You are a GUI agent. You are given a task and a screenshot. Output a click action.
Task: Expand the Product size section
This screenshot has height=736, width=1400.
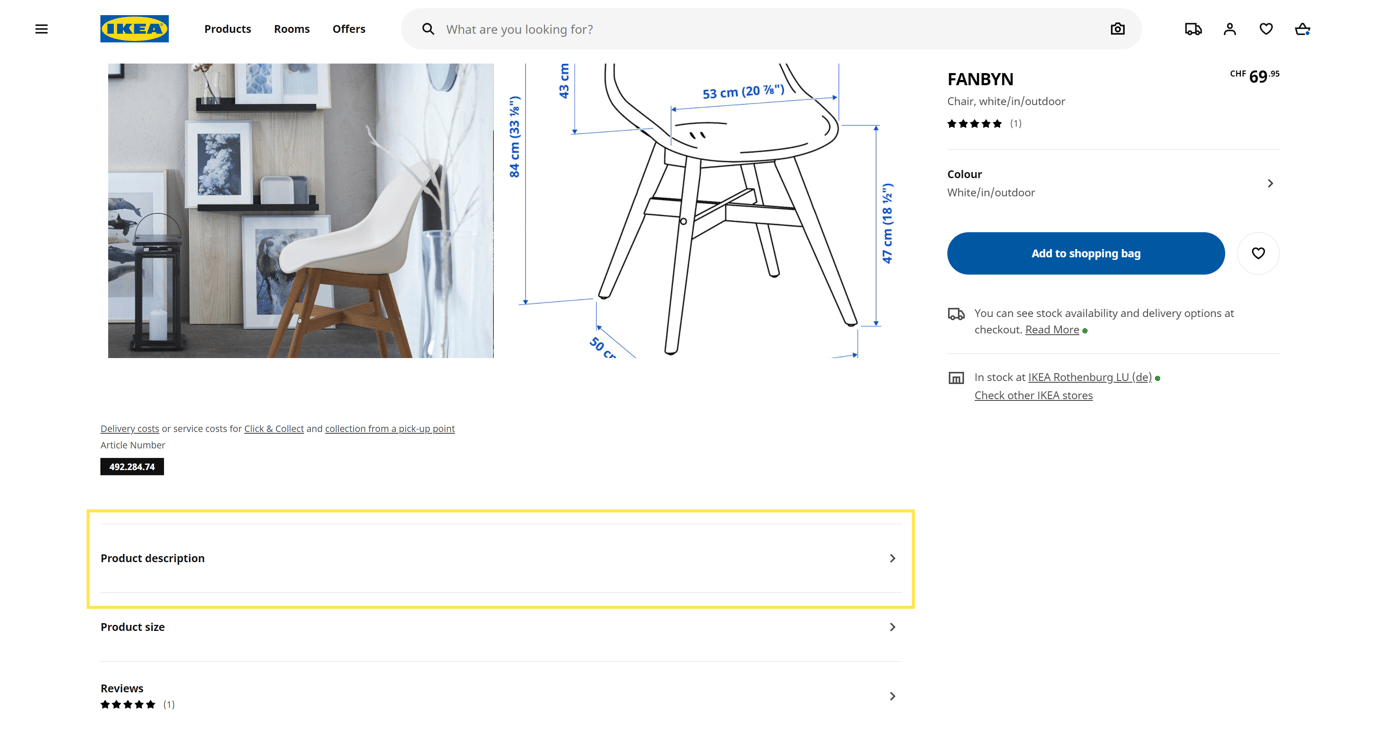pyautogui.click(x=500, y=627)
